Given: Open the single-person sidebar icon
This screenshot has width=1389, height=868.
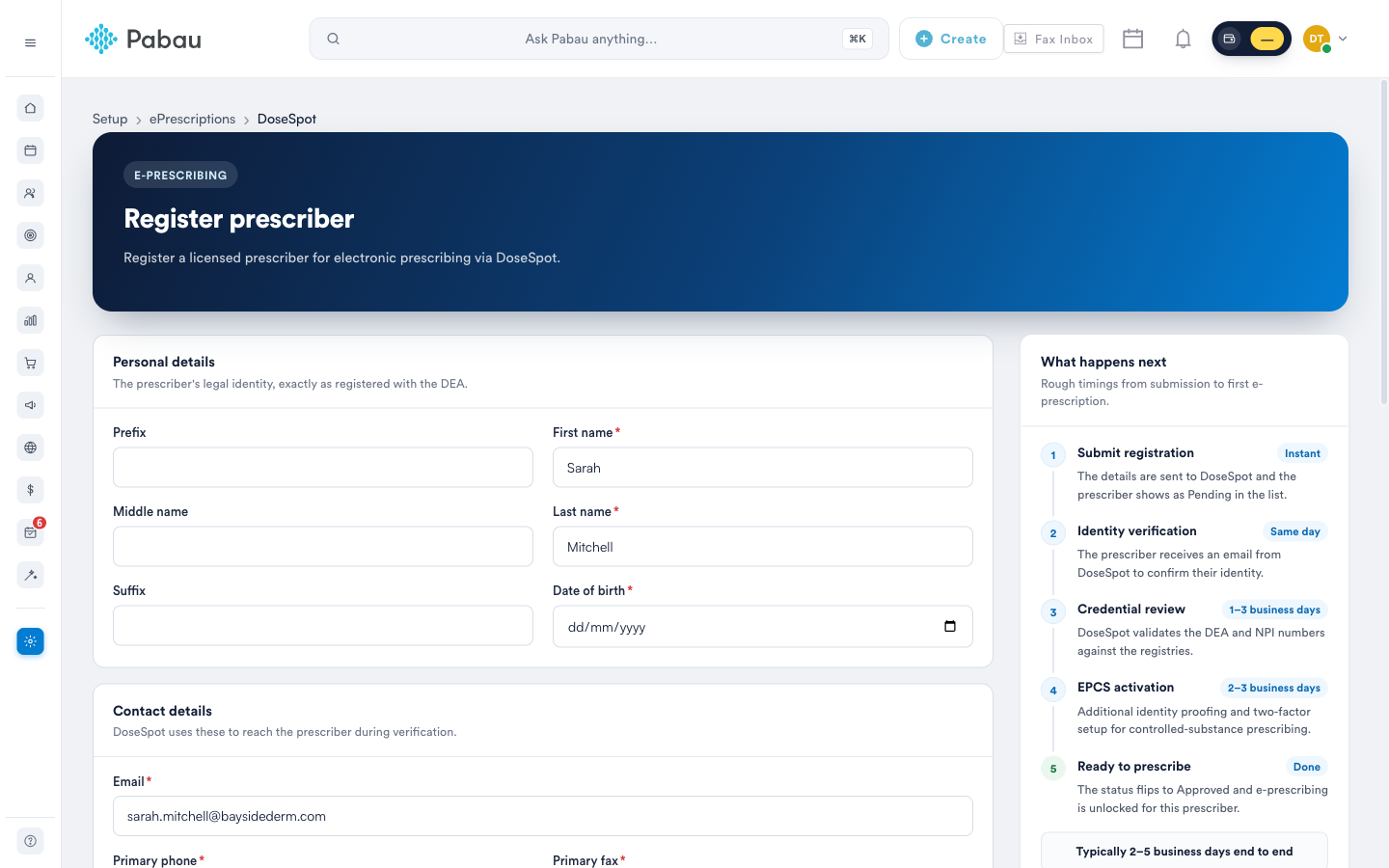Looking at the screenshot, I should pyautogui.click(x=30, y=278).
